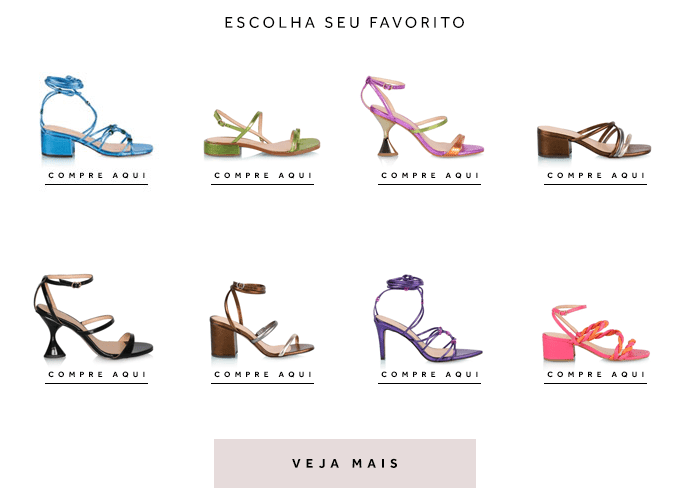Click Compre Aqui under the black sandal
The width and height of the screenshot is (681, 497).
click(96, 374)
